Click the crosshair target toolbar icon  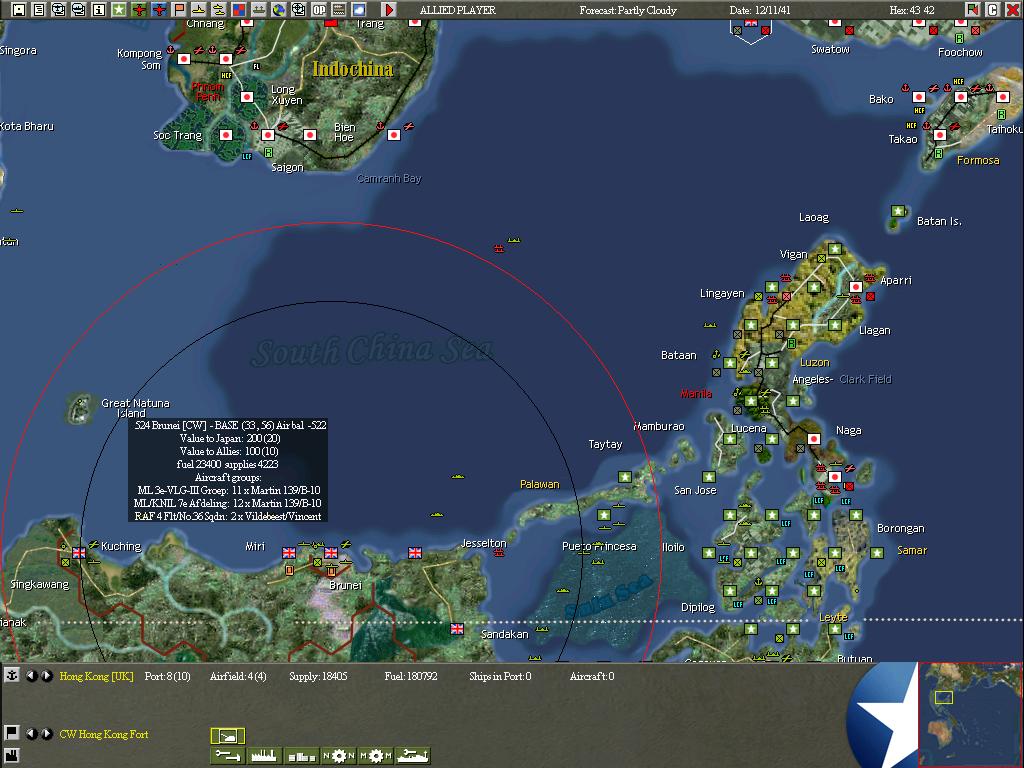[x=299, y=9]
